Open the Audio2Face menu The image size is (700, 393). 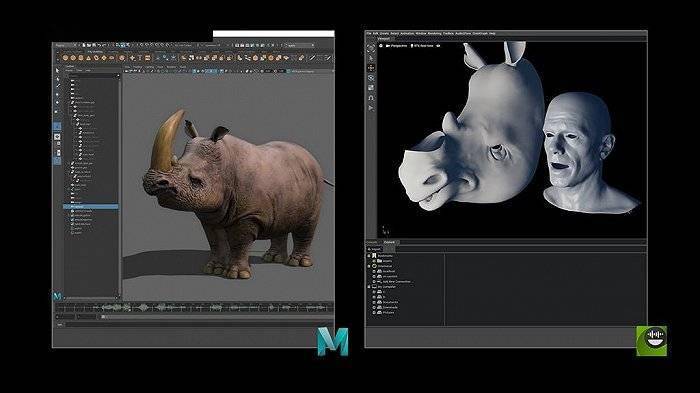(463, 33)
